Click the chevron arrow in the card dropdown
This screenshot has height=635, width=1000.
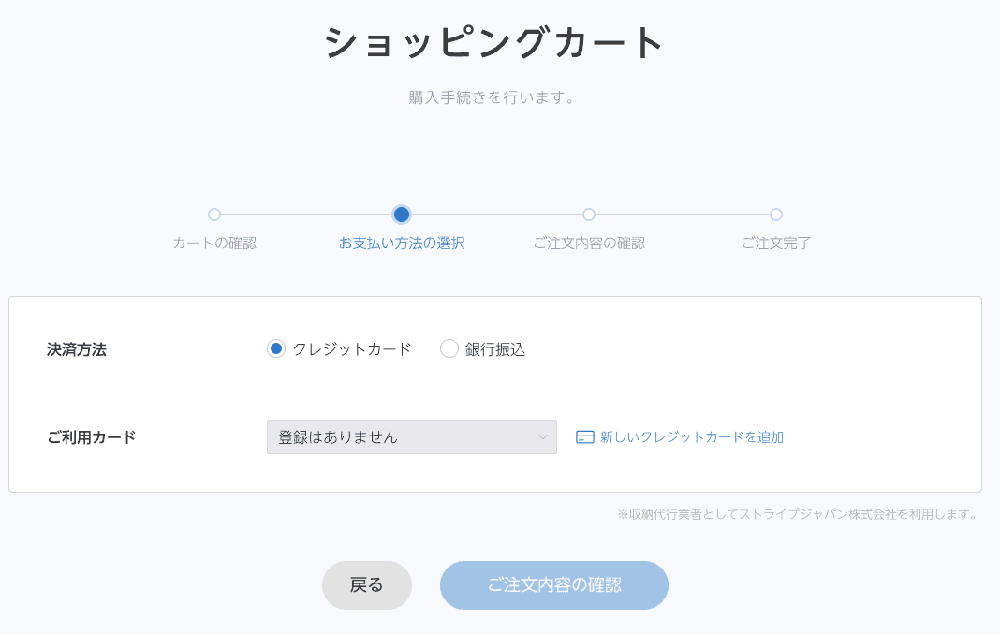pyautogui.click(x=543, y=437)
